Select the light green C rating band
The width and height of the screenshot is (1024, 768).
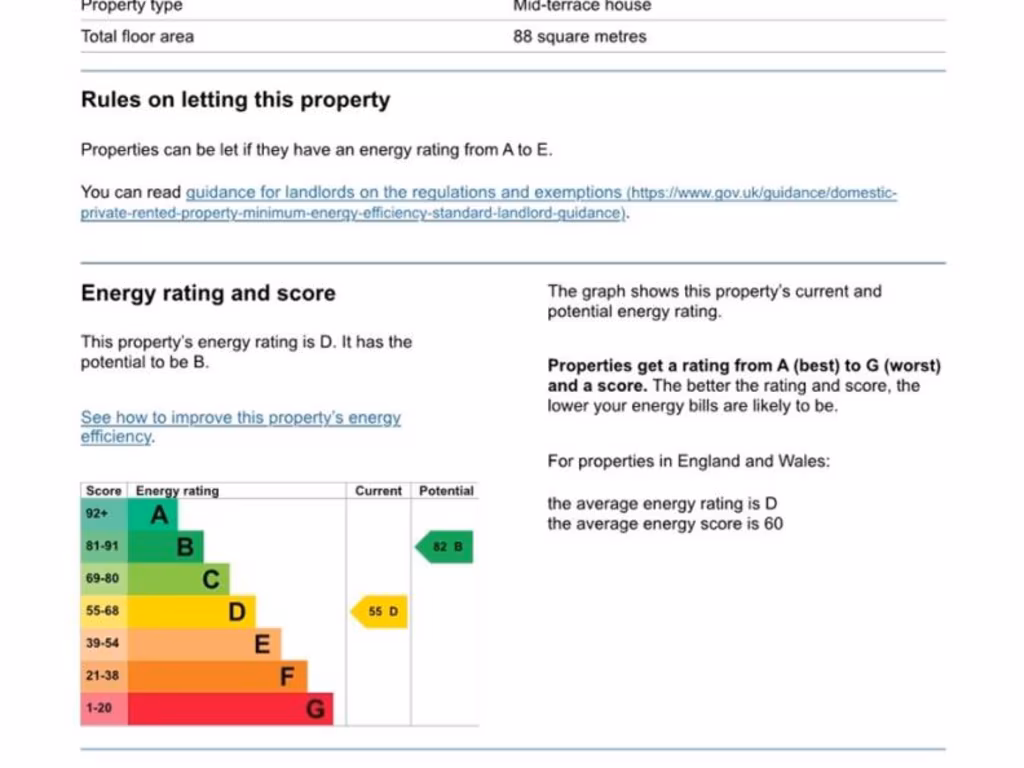(x=180, y=579)
